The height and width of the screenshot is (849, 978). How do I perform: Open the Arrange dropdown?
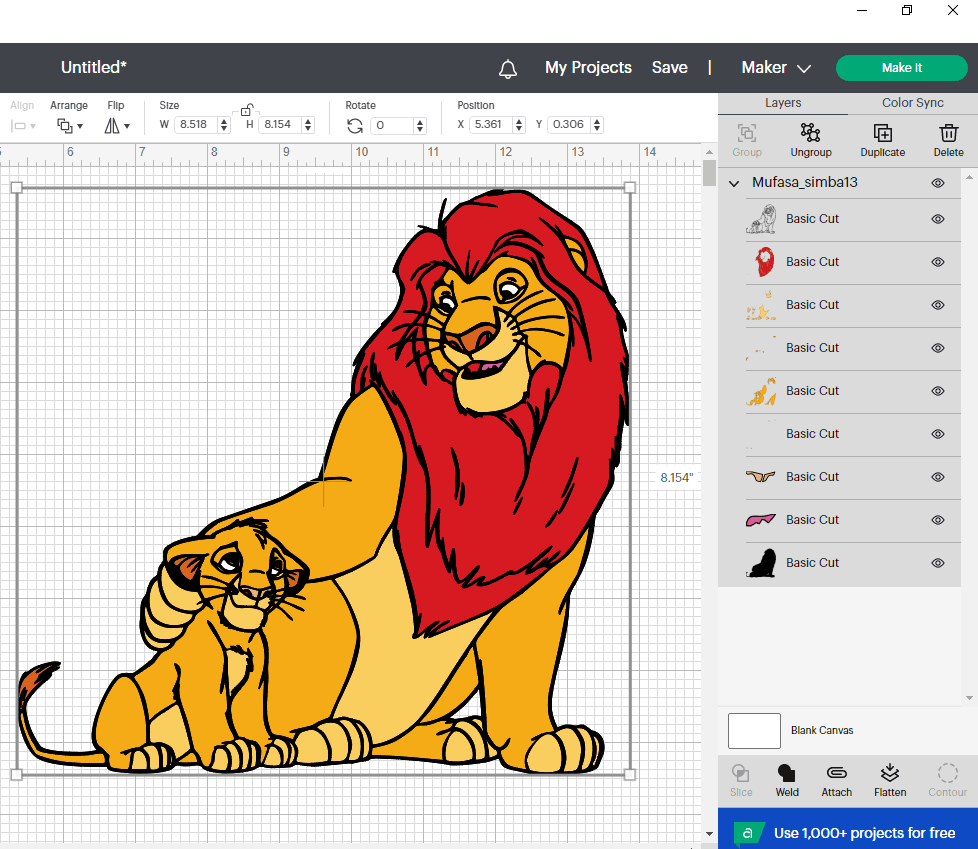(69, 126)
